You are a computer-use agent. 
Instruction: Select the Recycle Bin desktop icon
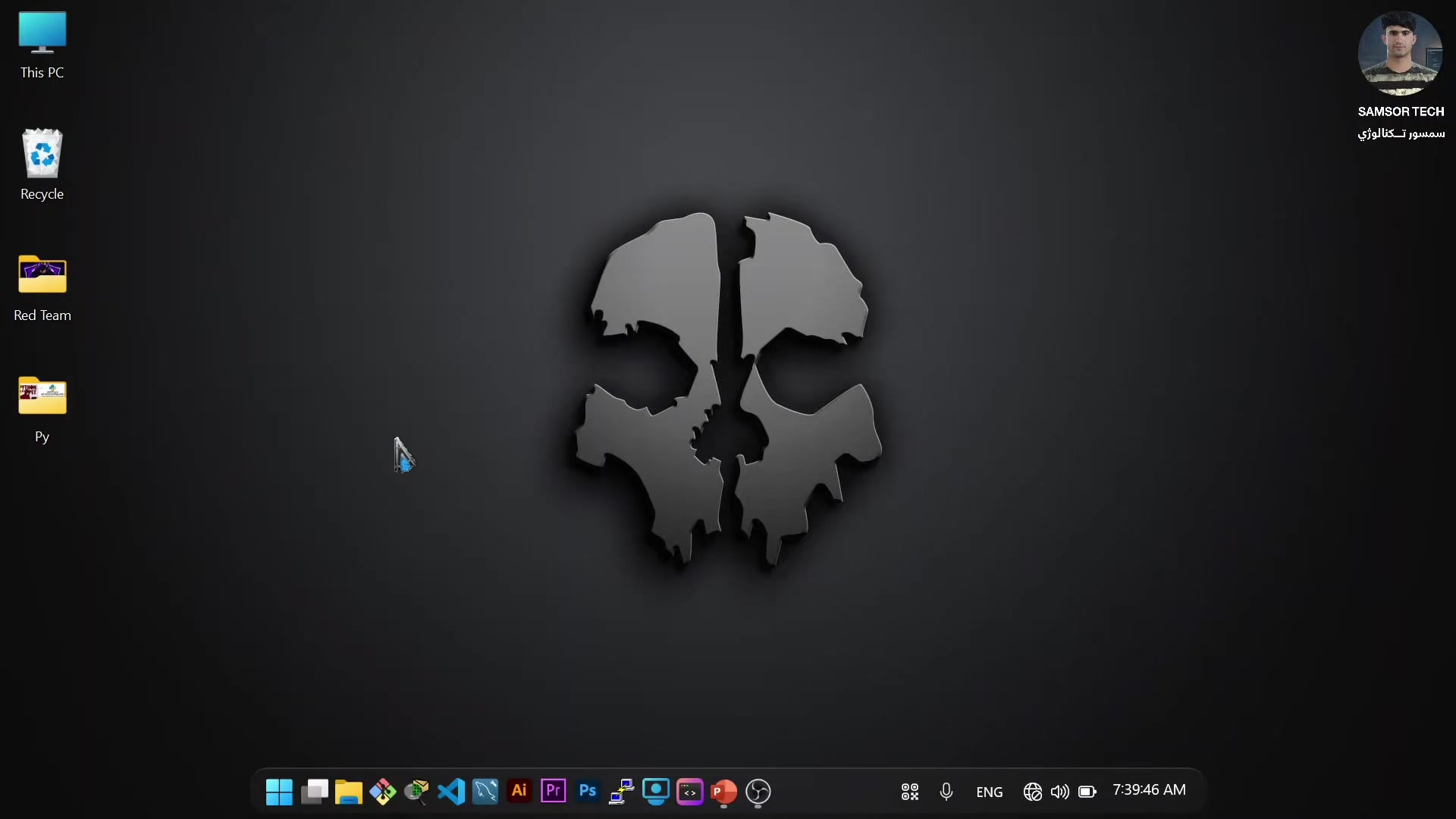tap(42, 165)
